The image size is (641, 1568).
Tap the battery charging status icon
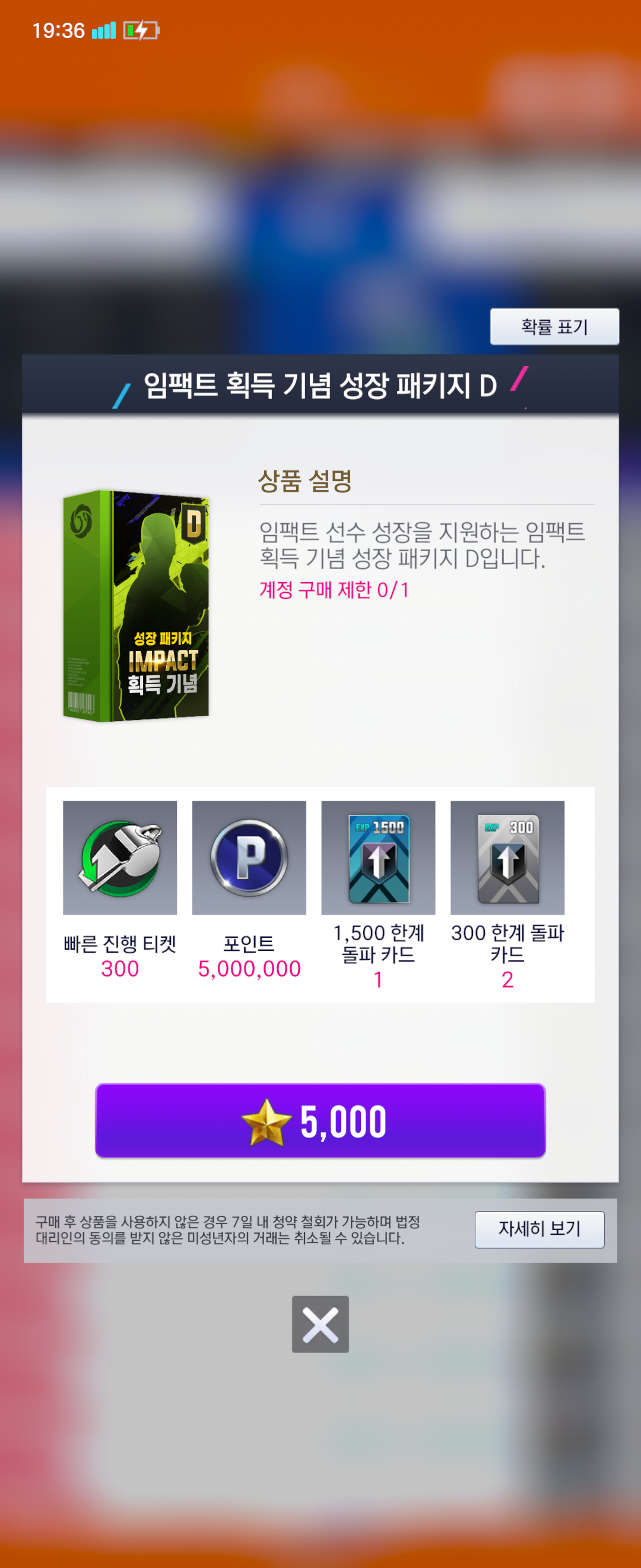(141, 30)
